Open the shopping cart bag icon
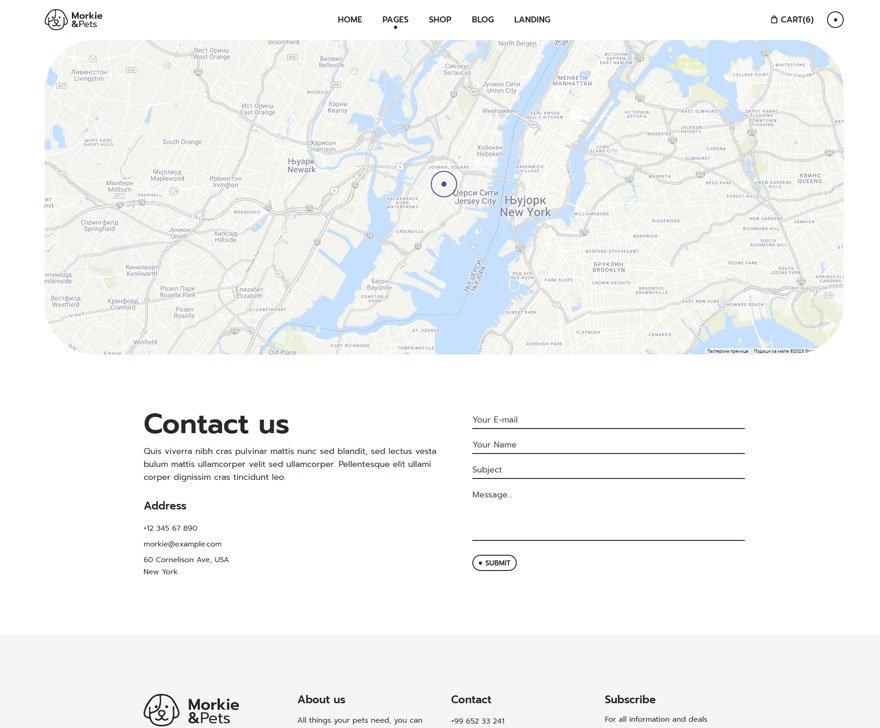 [774, 19]
